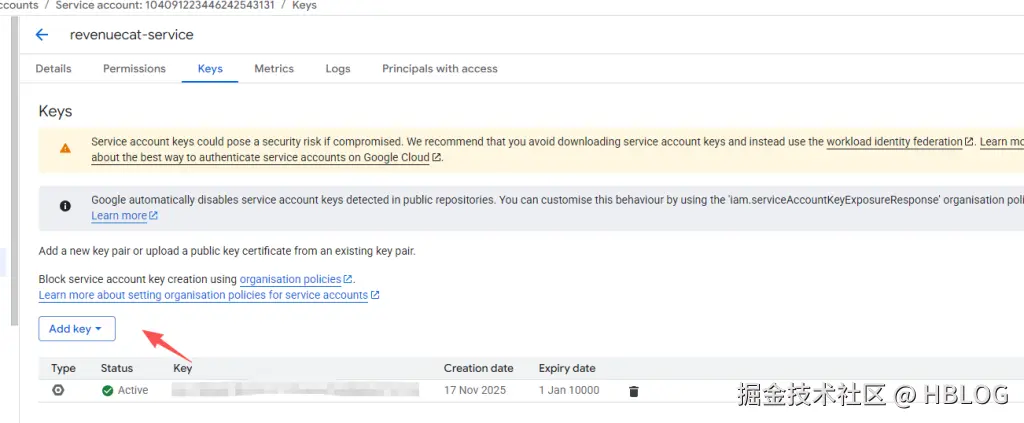The width and height of the screenshot is (1024, 423).
Task: Click the Expiry date column header
Action: pyautogui.click(x=567, y=368)
